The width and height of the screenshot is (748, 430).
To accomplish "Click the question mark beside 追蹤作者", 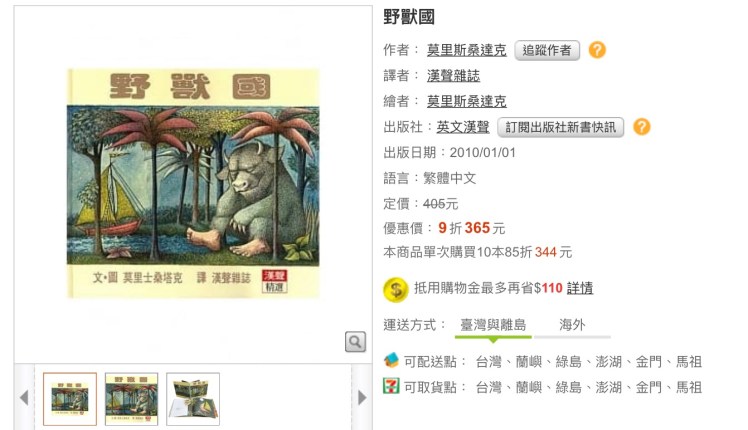I will (597, 50).
